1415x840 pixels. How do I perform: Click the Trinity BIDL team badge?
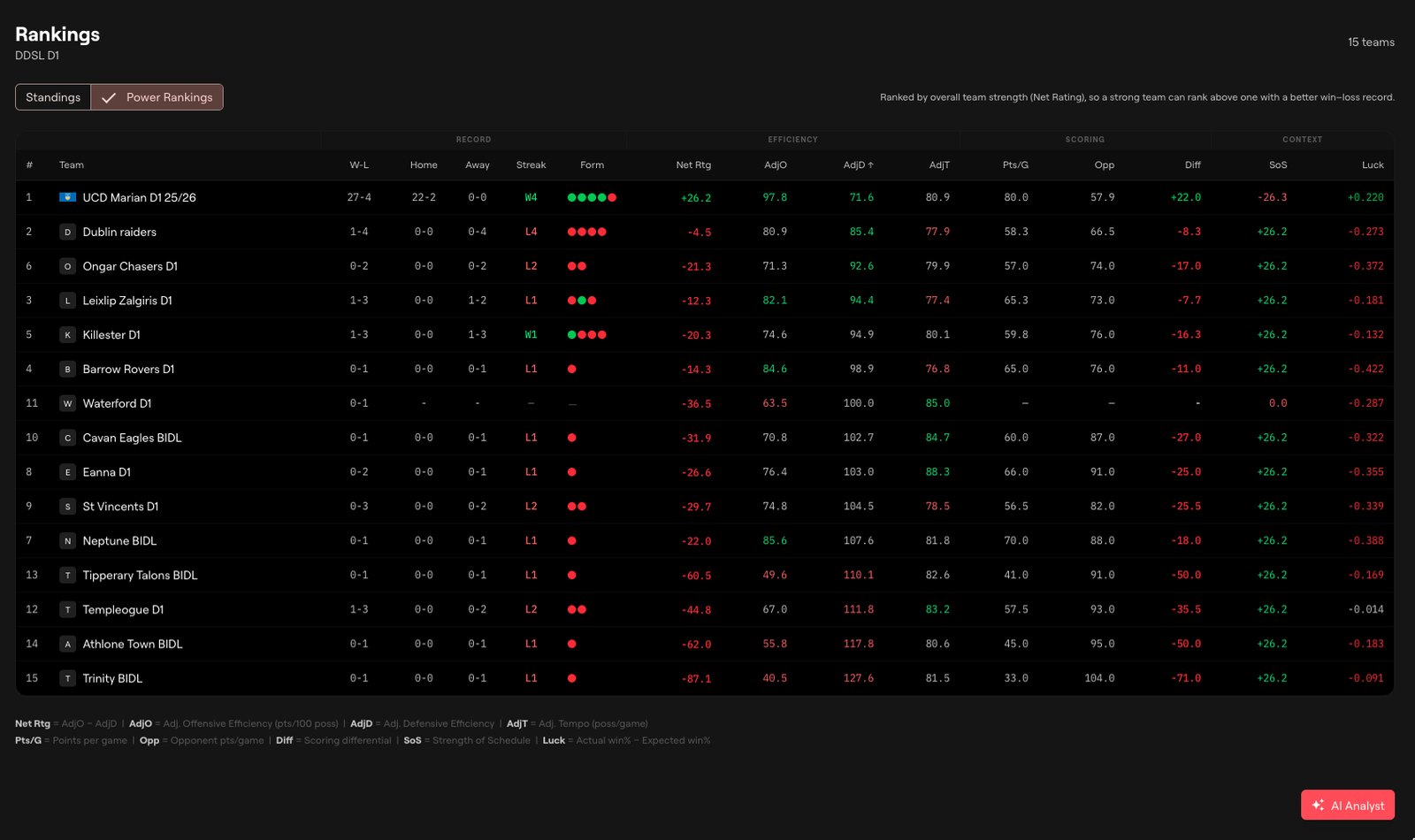pos(67,678)
